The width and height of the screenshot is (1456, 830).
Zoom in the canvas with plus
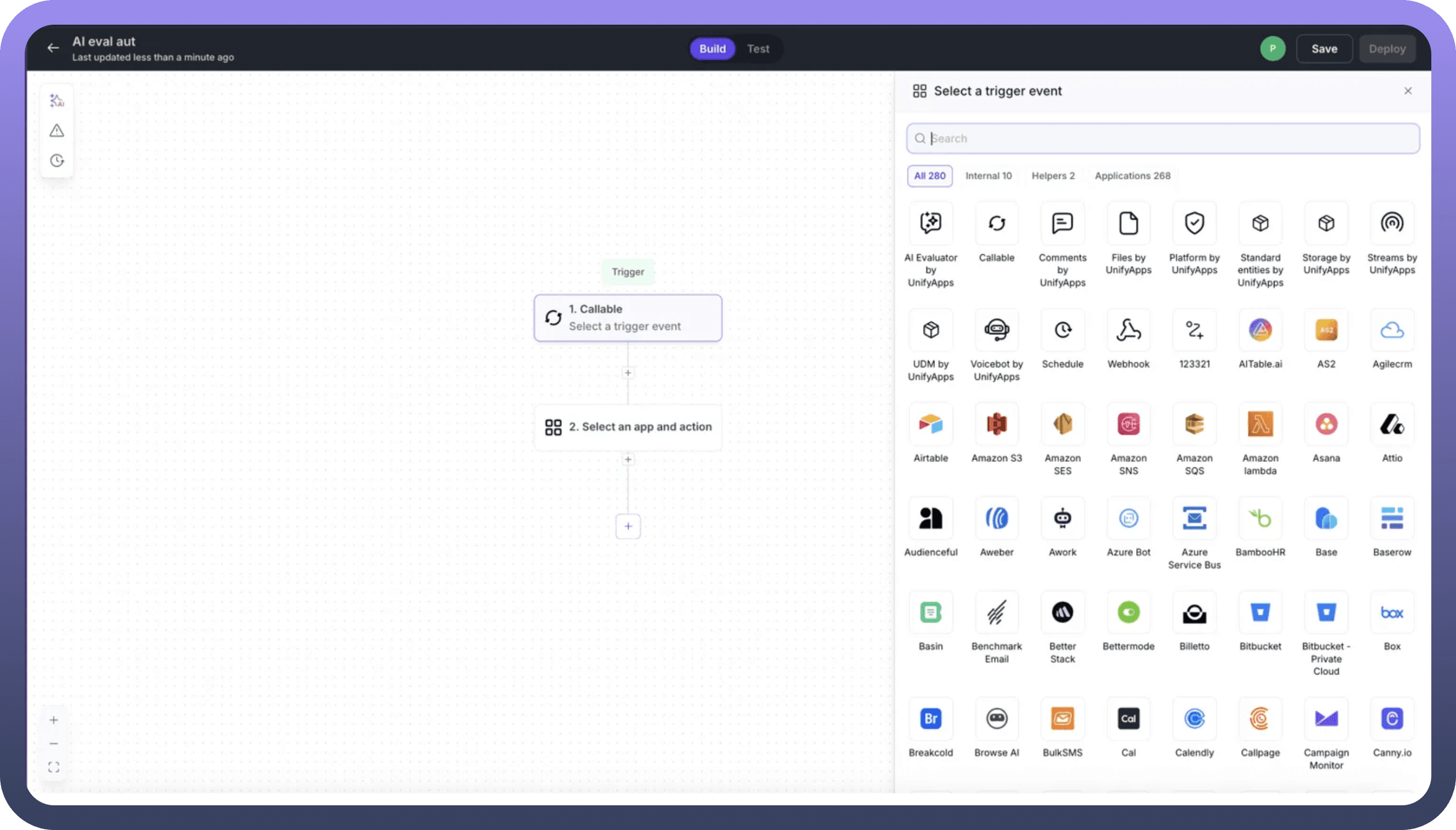54,720
